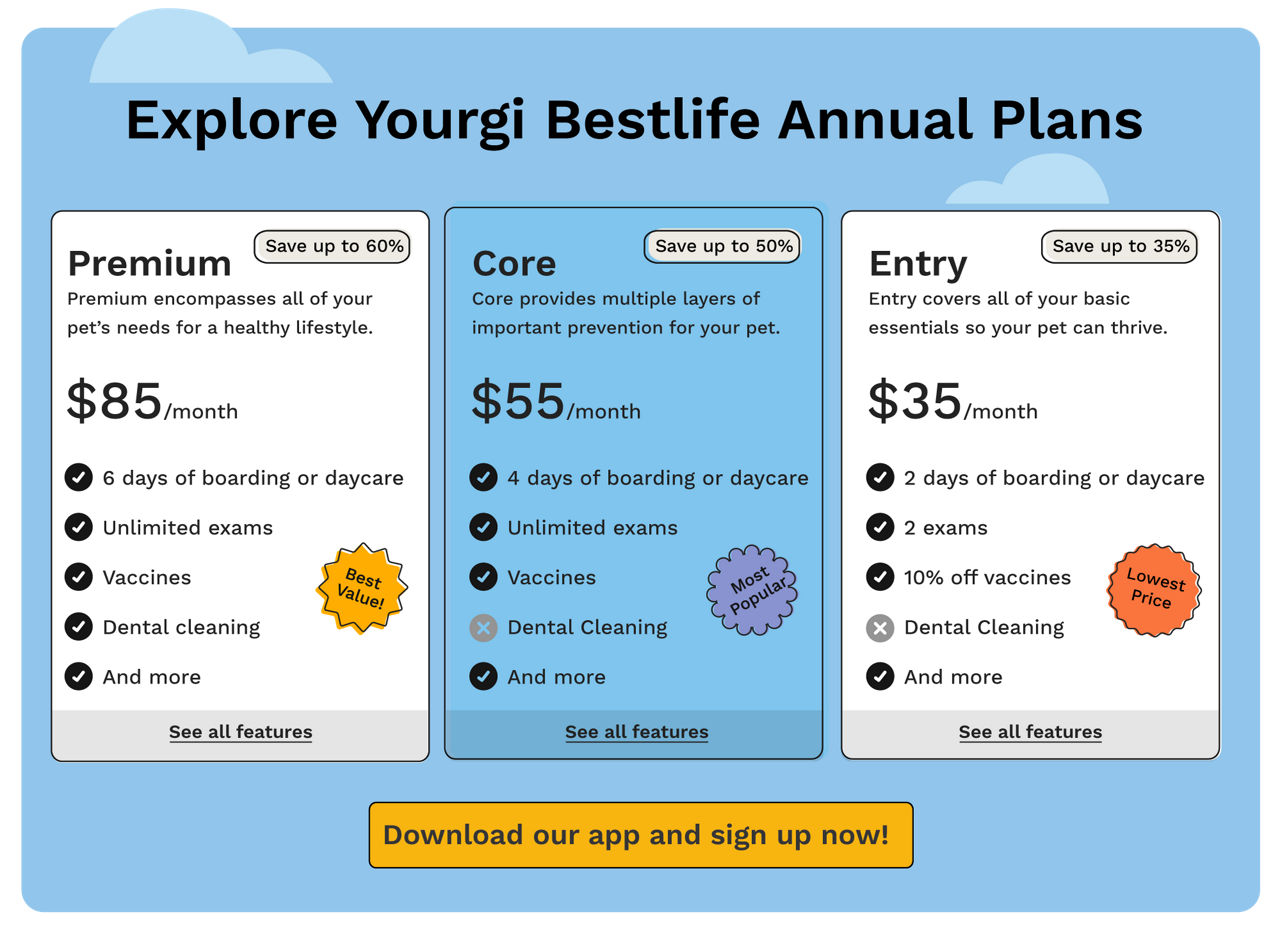
Task: Click checkmark beside 6 days of boarding
Action: (x=79, y=478)
